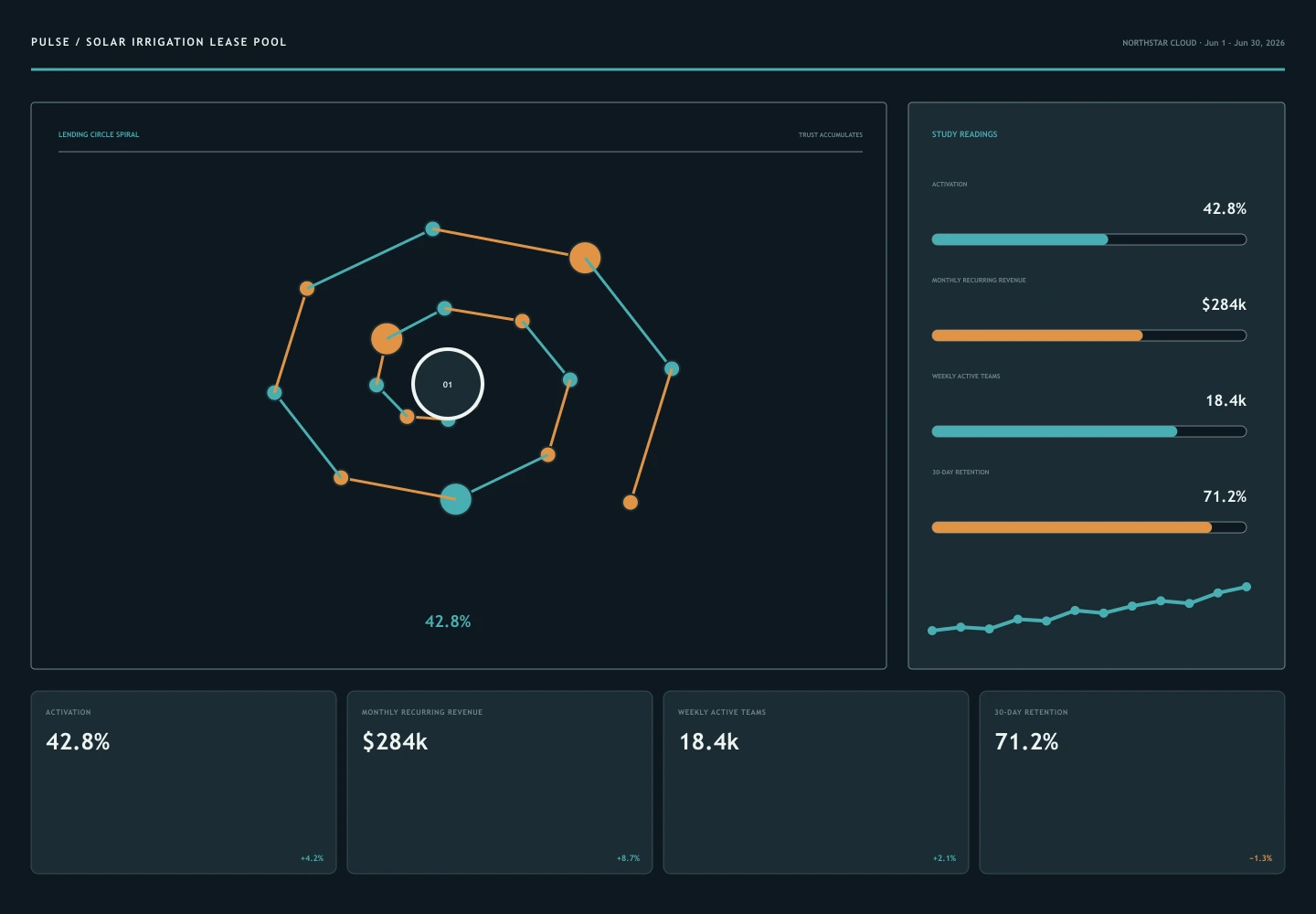Click the center spiral node labeled 01
The height and width of the screenshot is (914, 1316).
pos(448,384)
